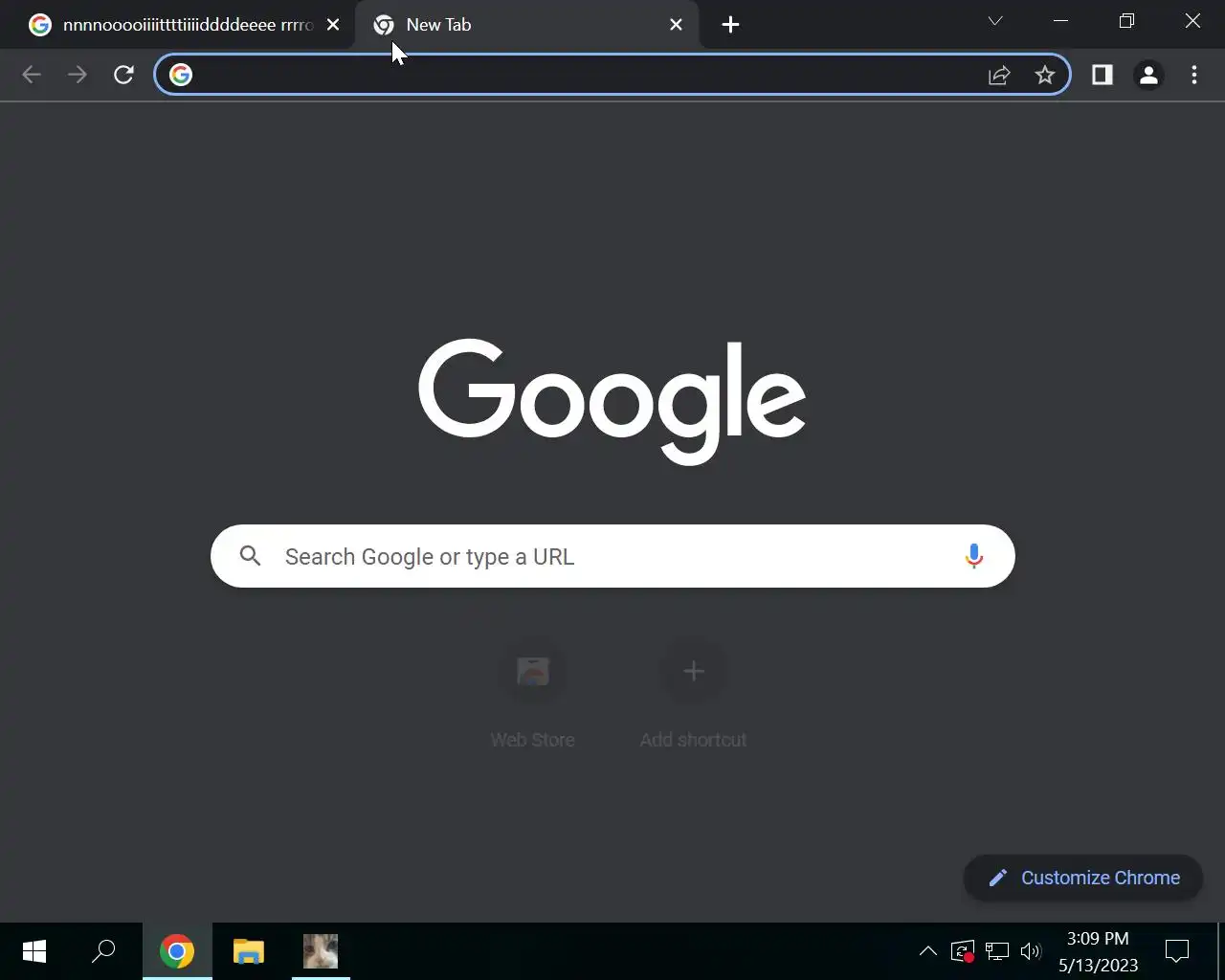Click the sync tray icon with red dot
The width and height of the screenshot is (1225, 980).
[962, 951]
